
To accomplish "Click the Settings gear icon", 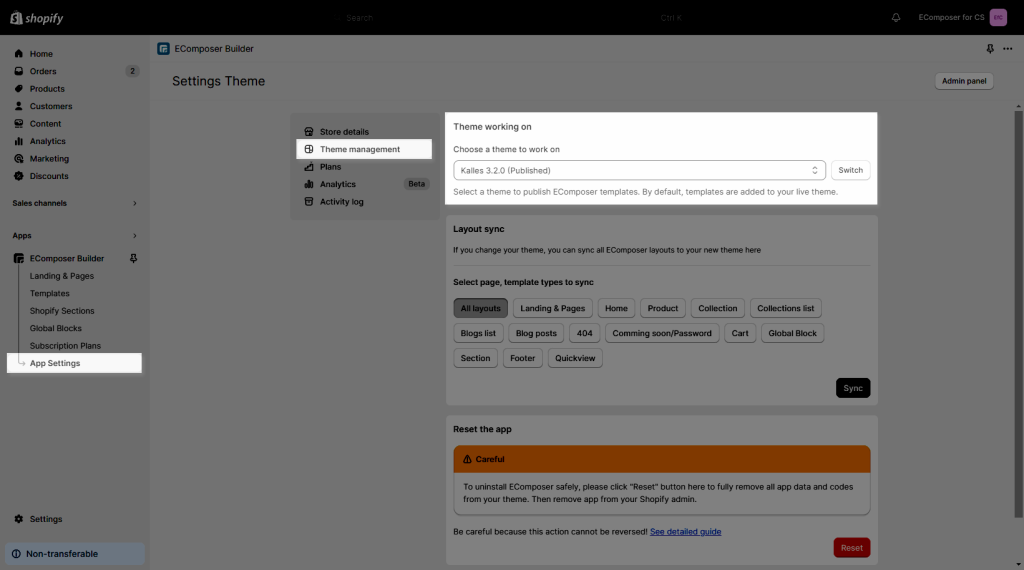I will [x=19, y=519].
